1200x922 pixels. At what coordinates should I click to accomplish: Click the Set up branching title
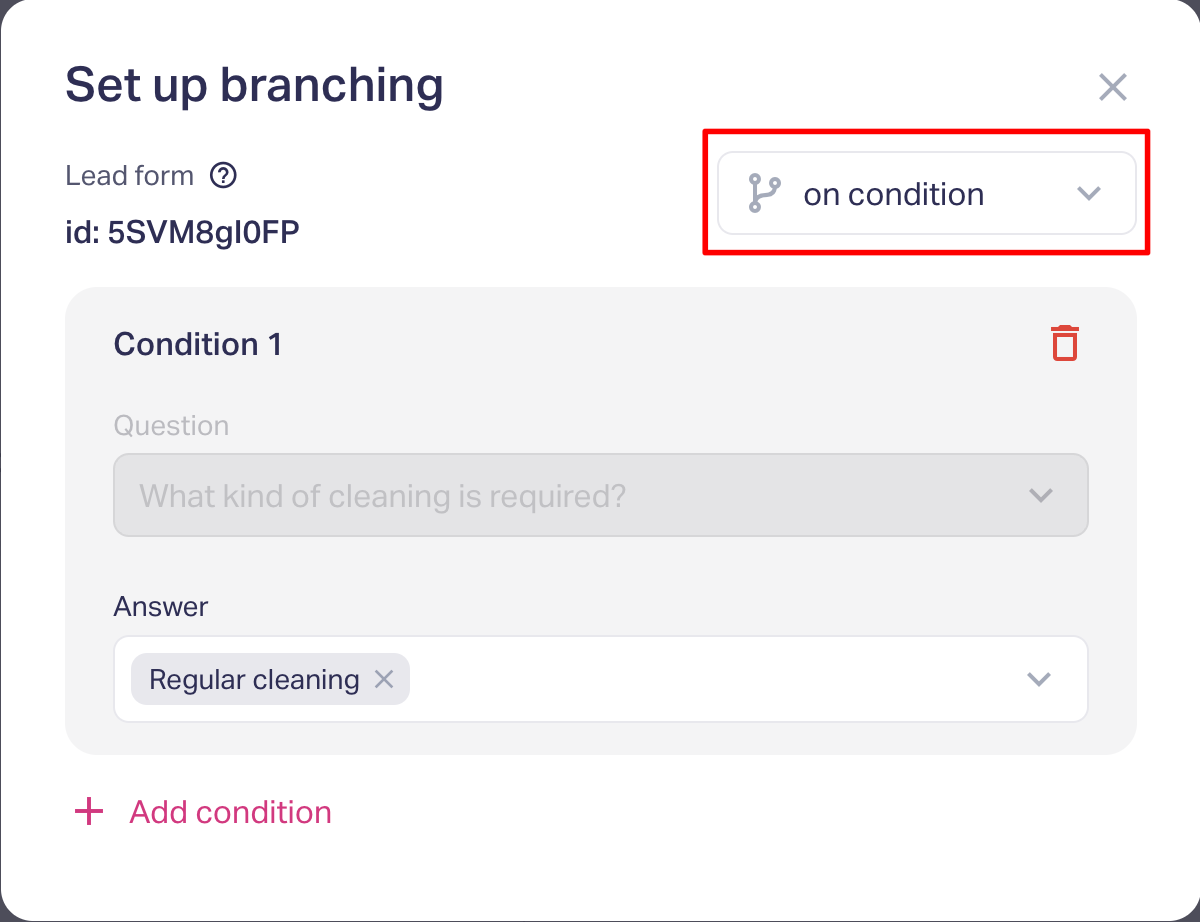(254, 86)
